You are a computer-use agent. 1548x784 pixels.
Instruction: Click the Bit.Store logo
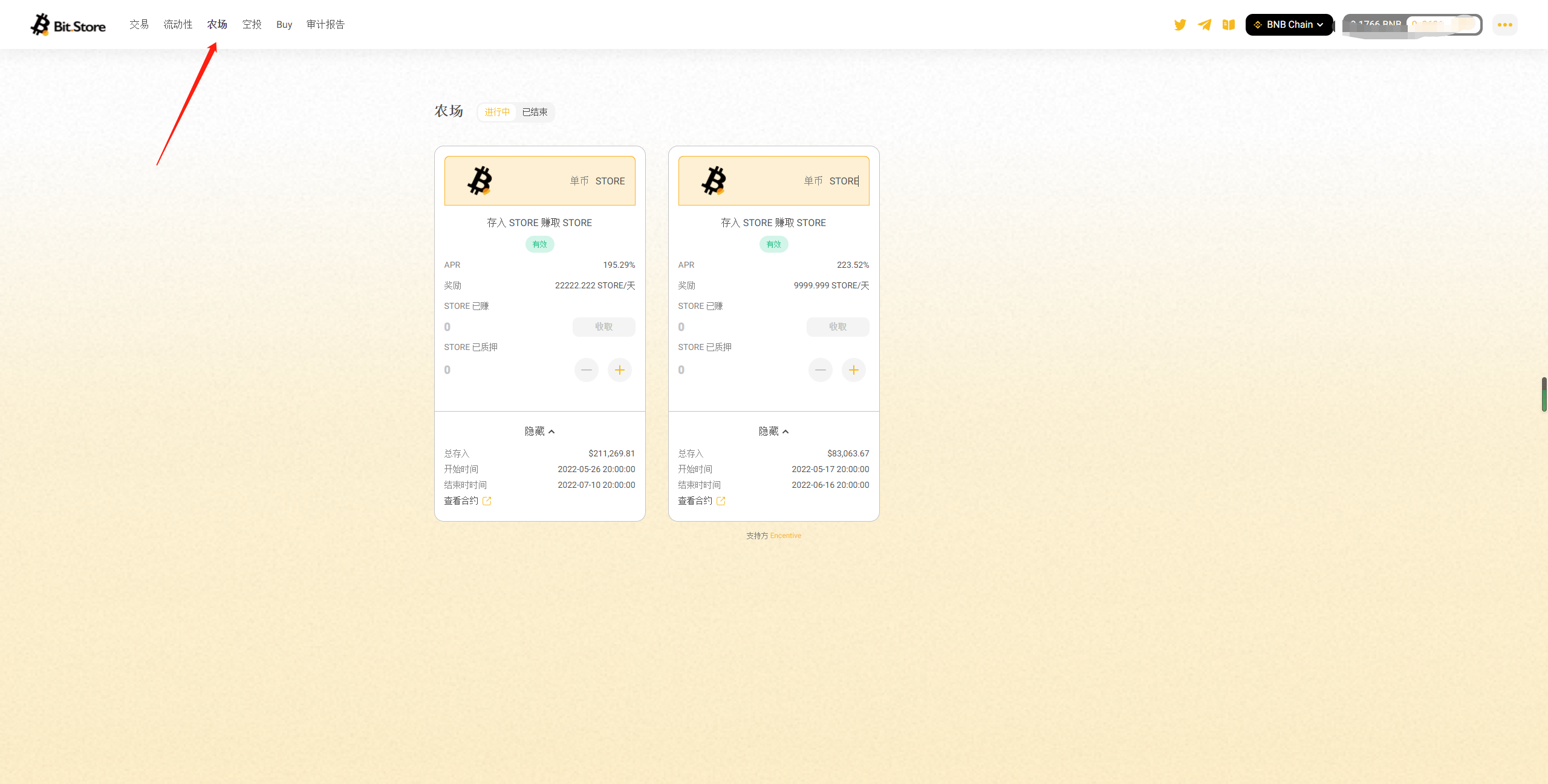pos(68,25)
